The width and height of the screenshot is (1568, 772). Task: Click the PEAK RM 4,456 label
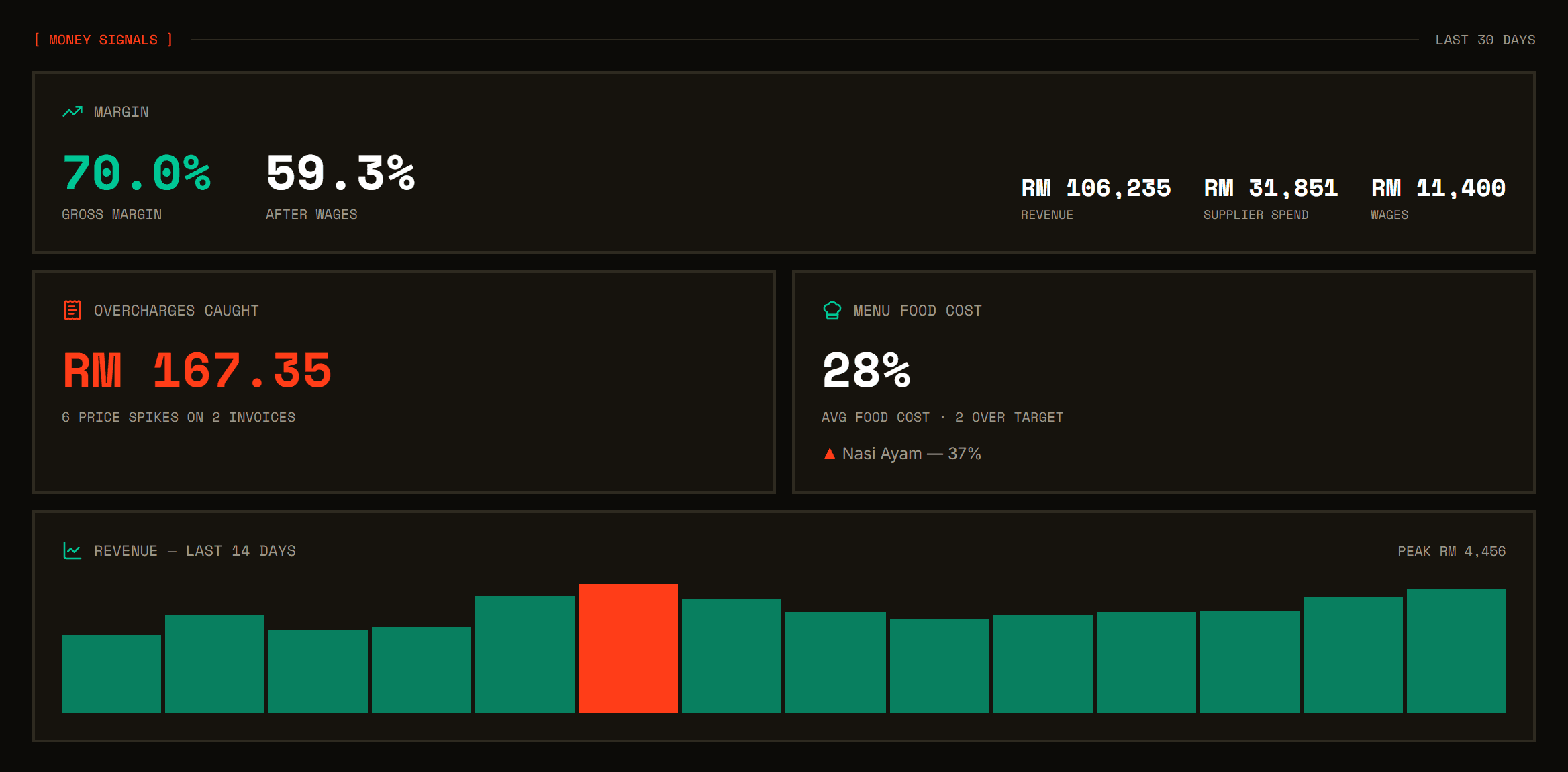click(x=1452, y=551)
